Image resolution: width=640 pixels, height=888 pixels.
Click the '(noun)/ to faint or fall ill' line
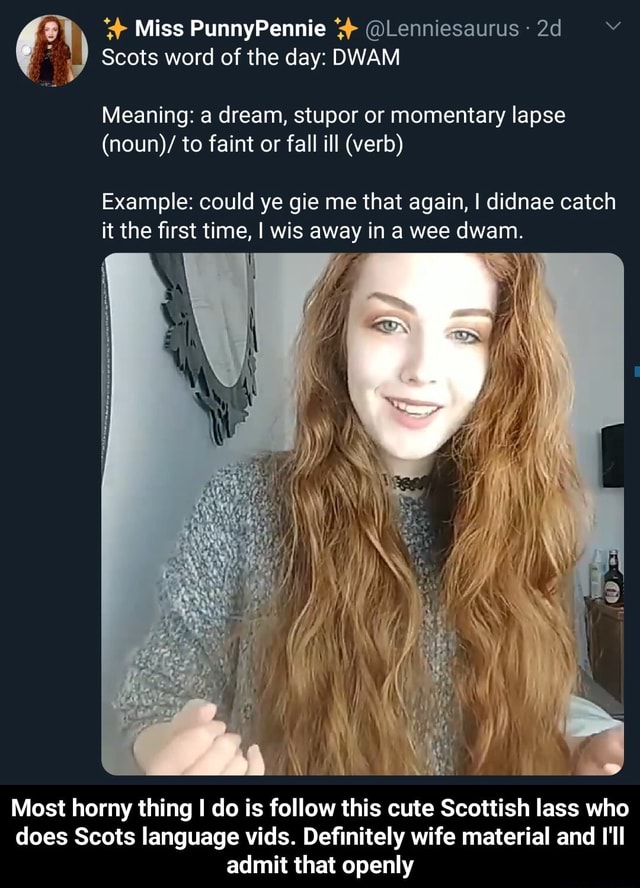click(x=253, y=144)
